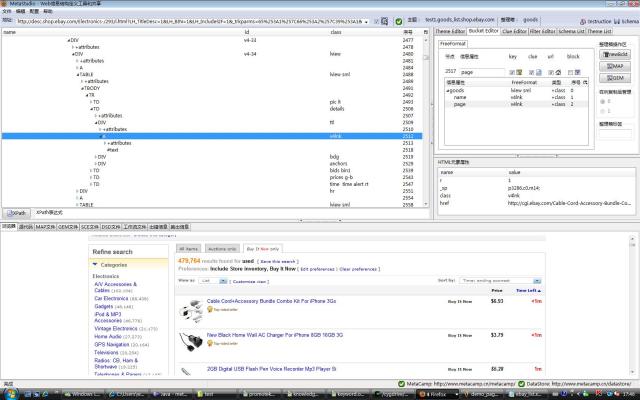Viewport: 640px width, 400px height.
Task: Open the 'Home Audio' category link
Action: [108, 337]
